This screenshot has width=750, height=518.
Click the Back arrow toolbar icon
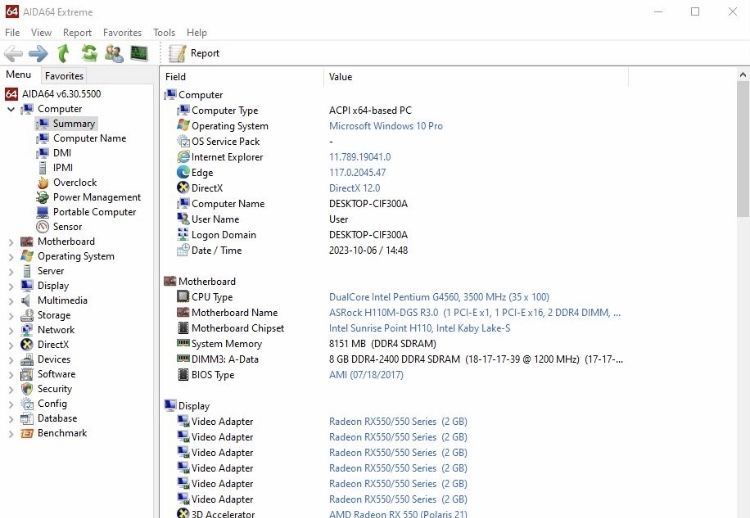coord(13,53)
